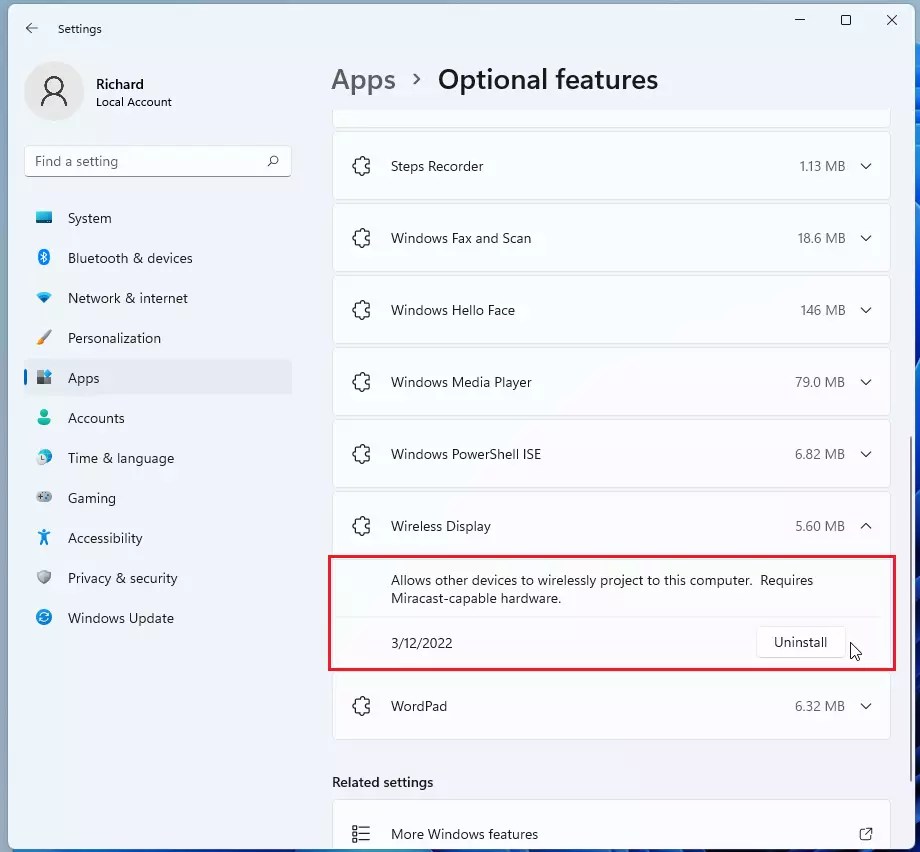Select the Accounts icon in sidebar
This screenshot has height=852, width=920.
click(x=42, y=418)
